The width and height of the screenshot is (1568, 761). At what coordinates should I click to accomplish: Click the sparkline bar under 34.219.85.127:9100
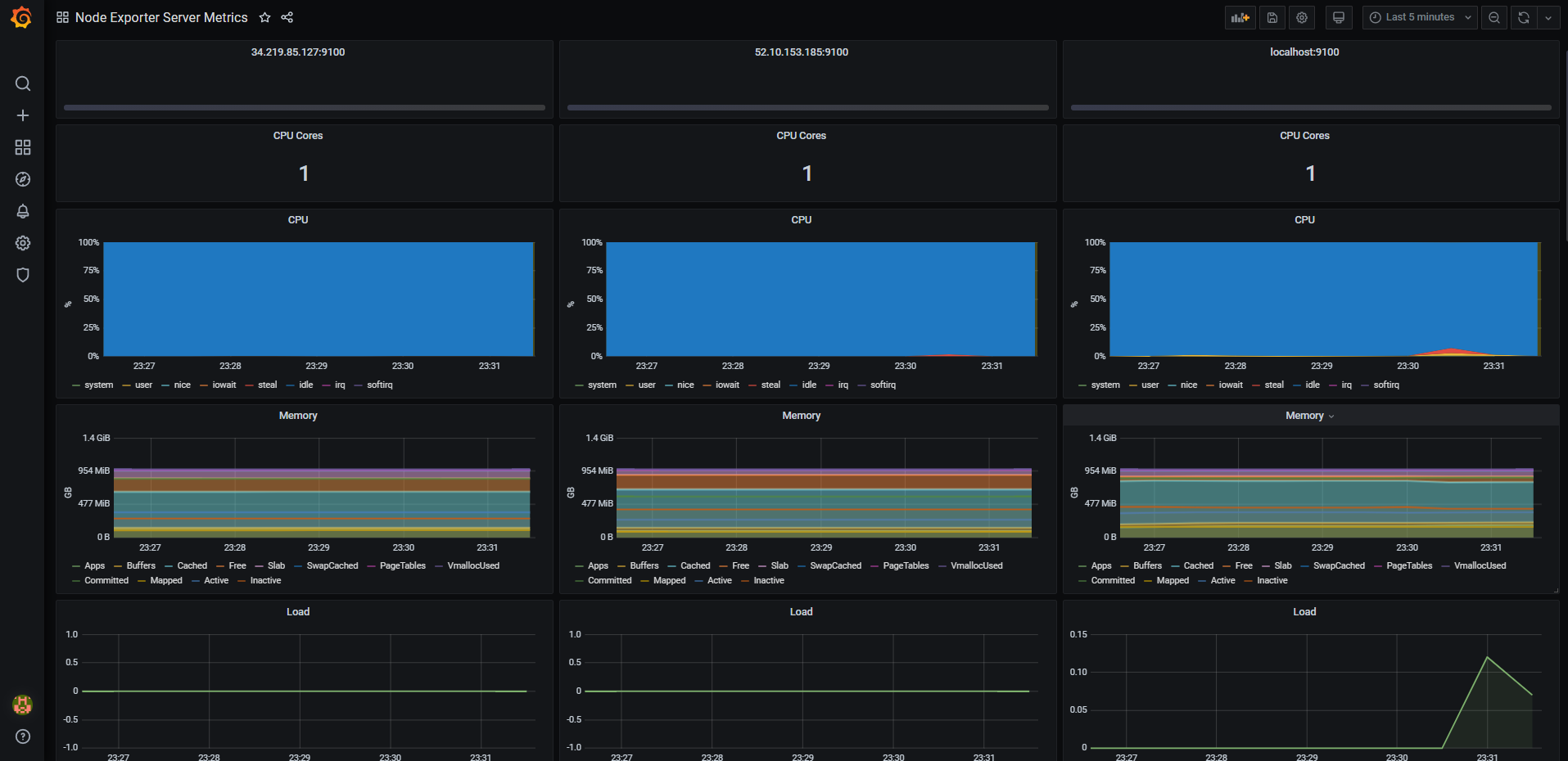click(303, 107)
